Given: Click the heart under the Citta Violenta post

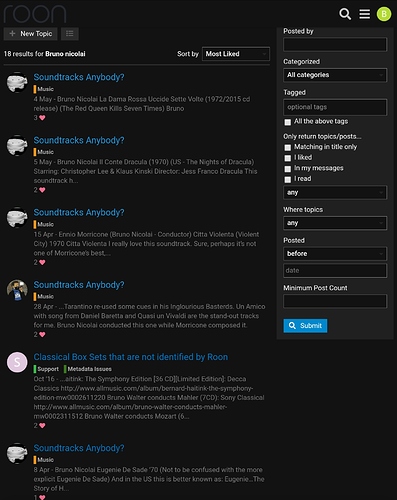Looking at the screenshot, I should coord(42,262).
